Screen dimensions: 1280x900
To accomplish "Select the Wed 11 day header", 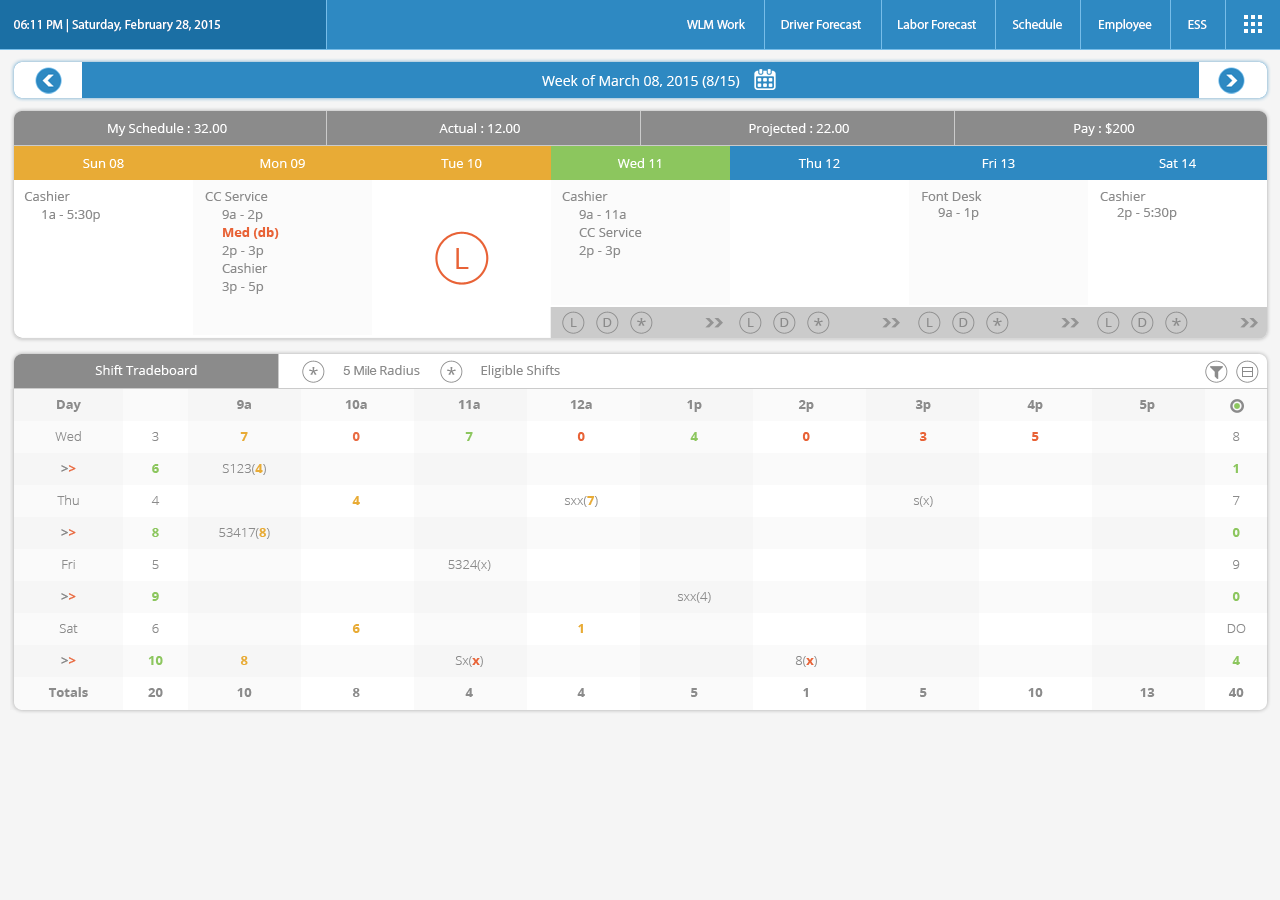I will [640, 163].
